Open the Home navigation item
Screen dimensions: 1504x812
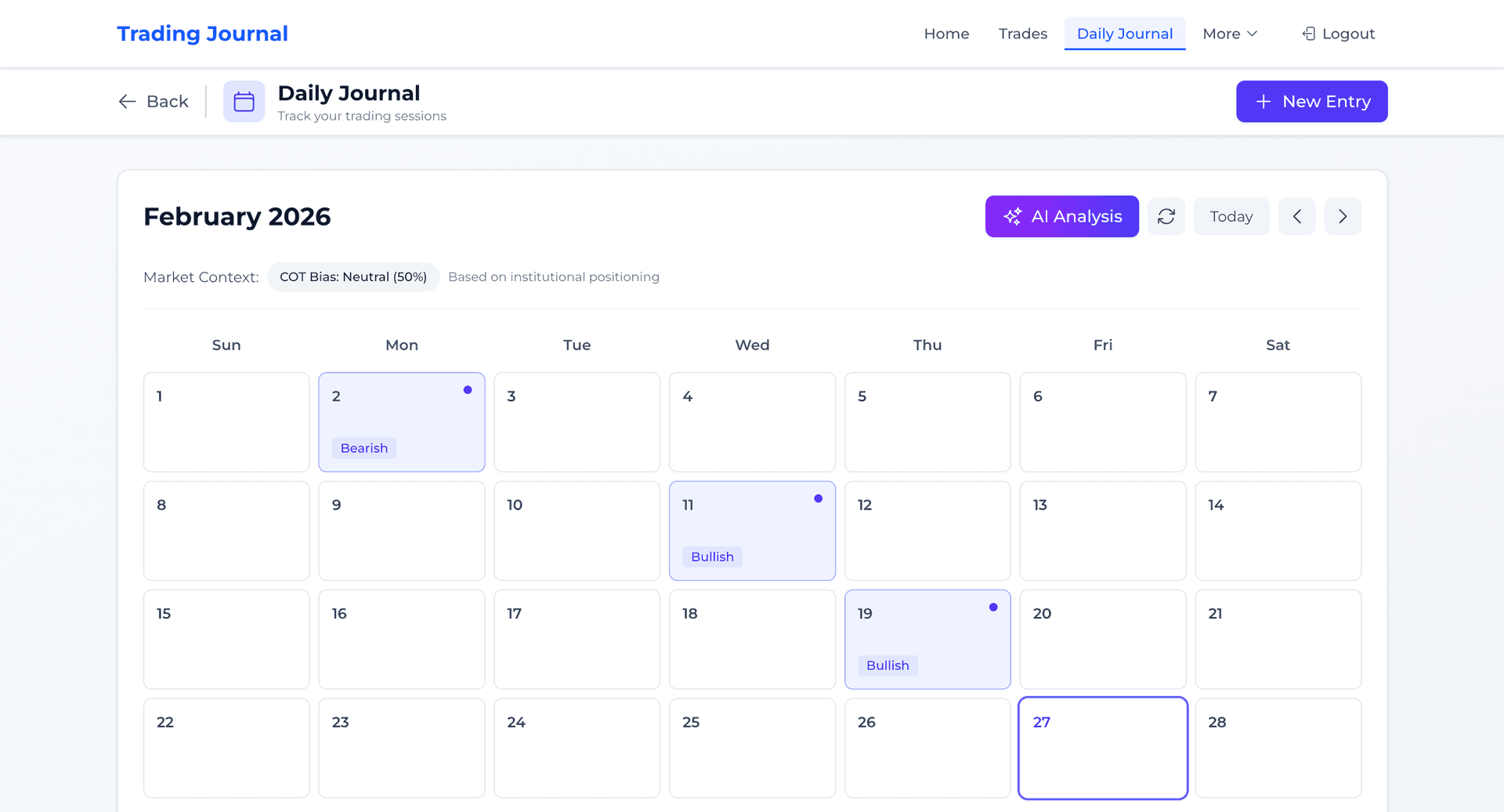tap(946, 33)
